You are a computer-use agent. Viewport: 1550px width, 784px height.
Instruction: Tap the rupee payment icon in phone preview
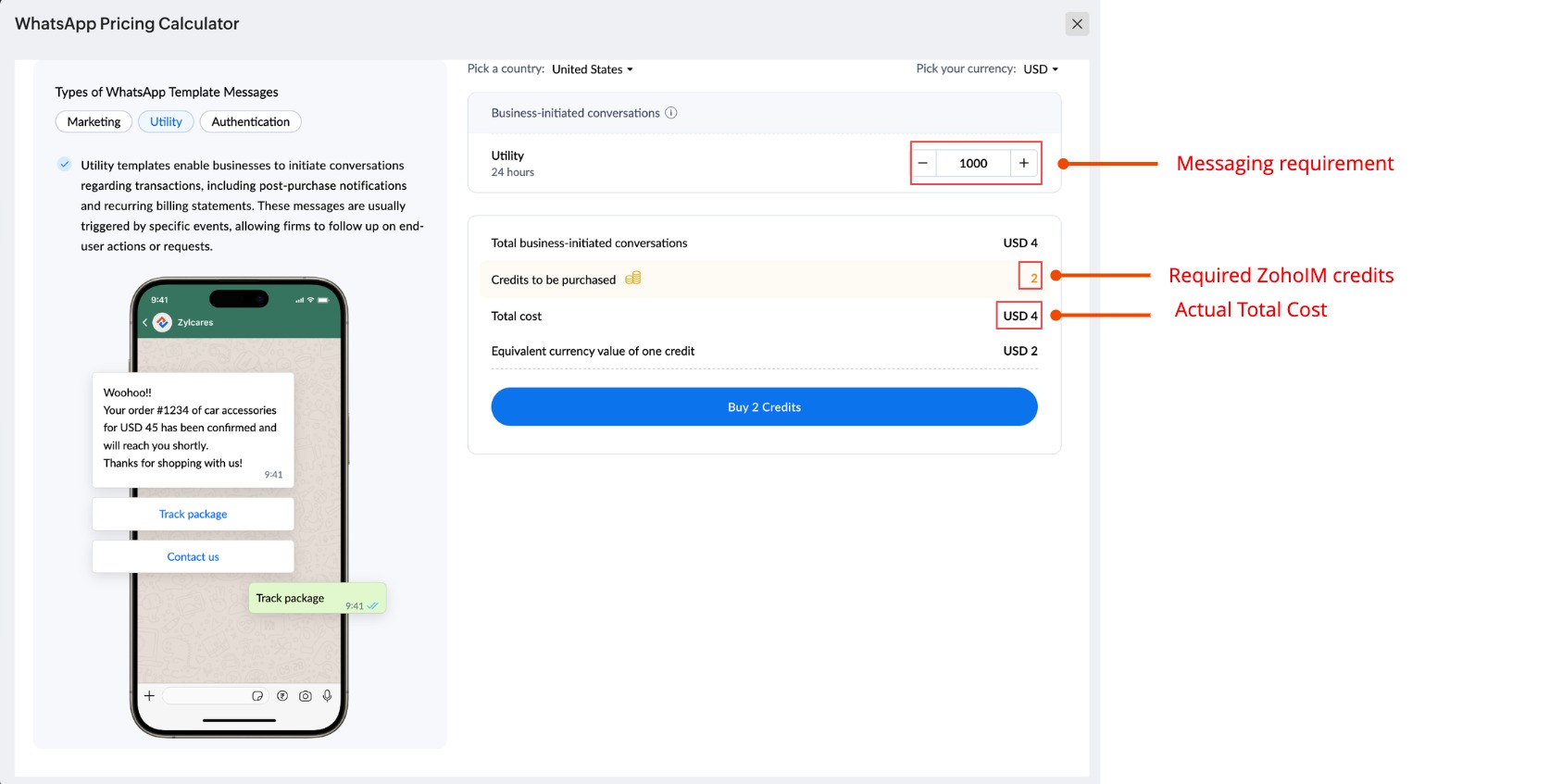point(282,696)
